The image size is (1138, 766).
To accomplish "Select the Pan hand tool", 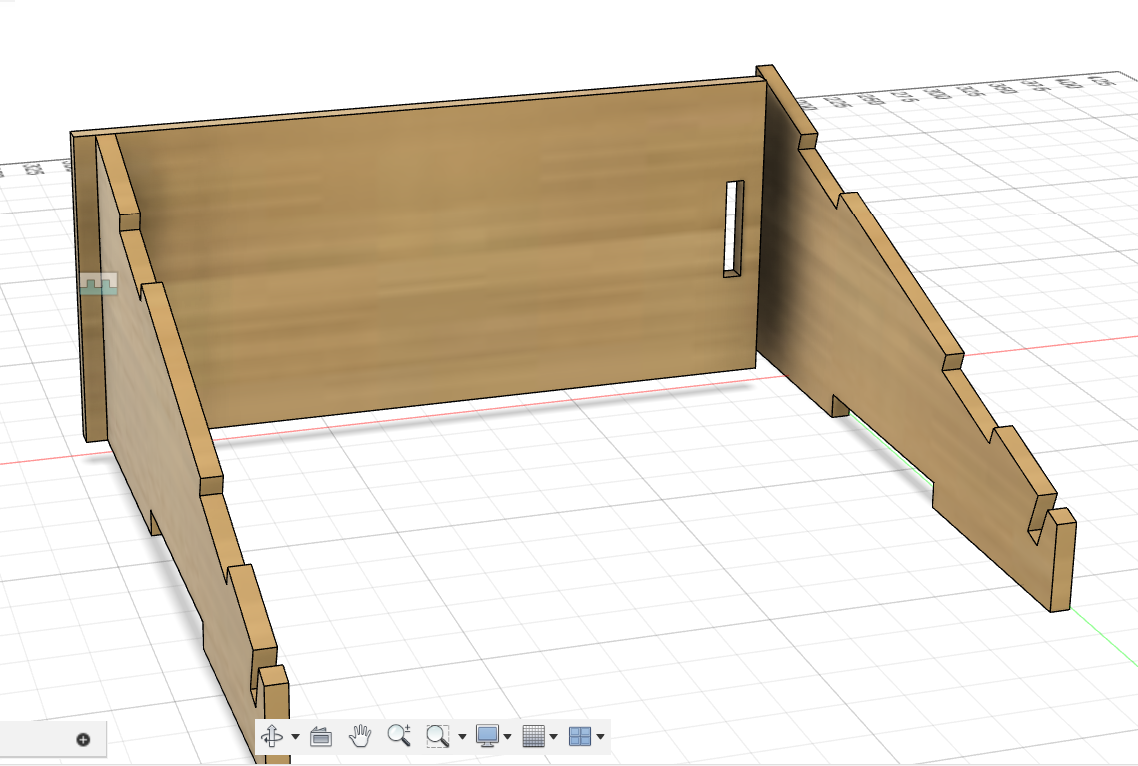I will [x=359, y=736].
